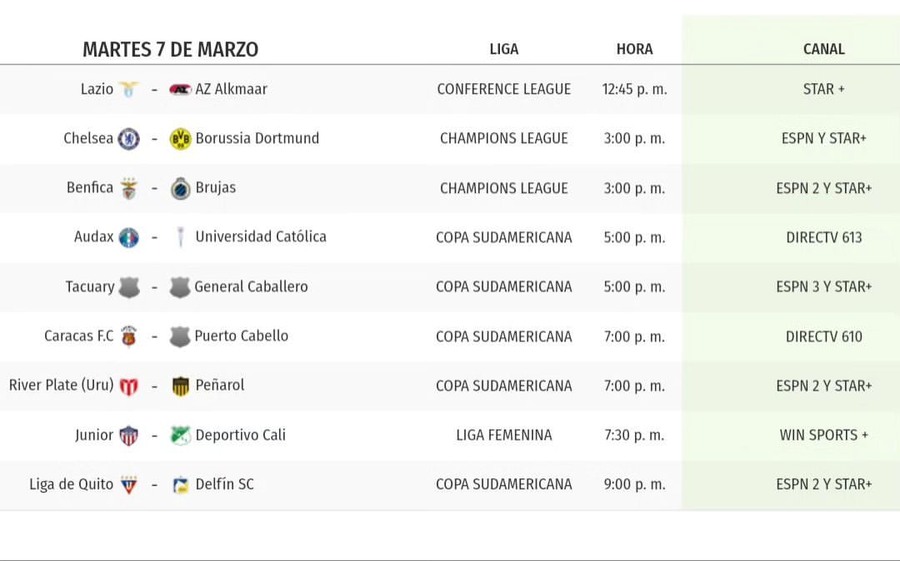Click the CANAL column header
This screenshot has width=900, height=561.
(x=824, y=49)
